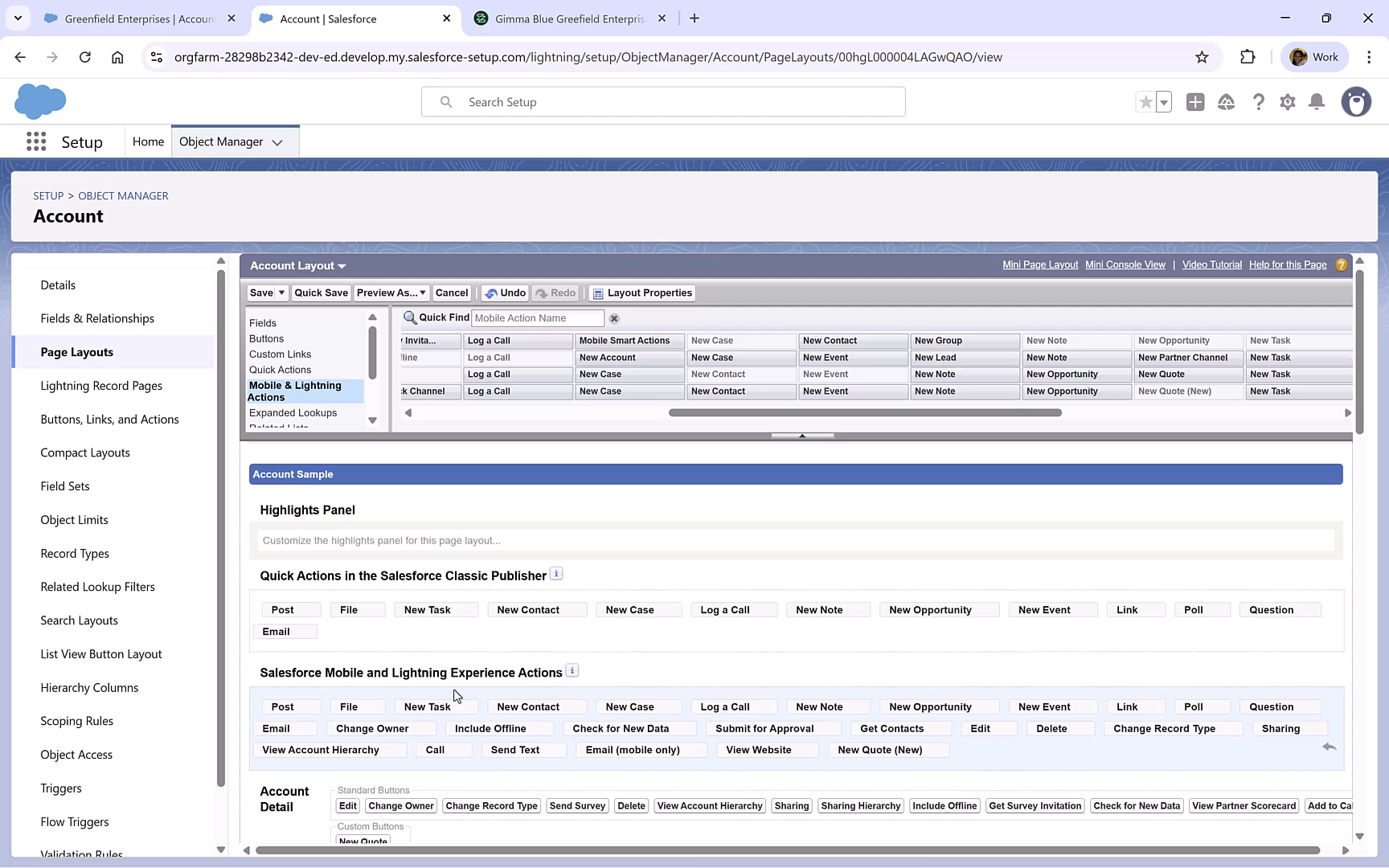Click the Quick Save button

pyautogui.click(x=321, y=293)
